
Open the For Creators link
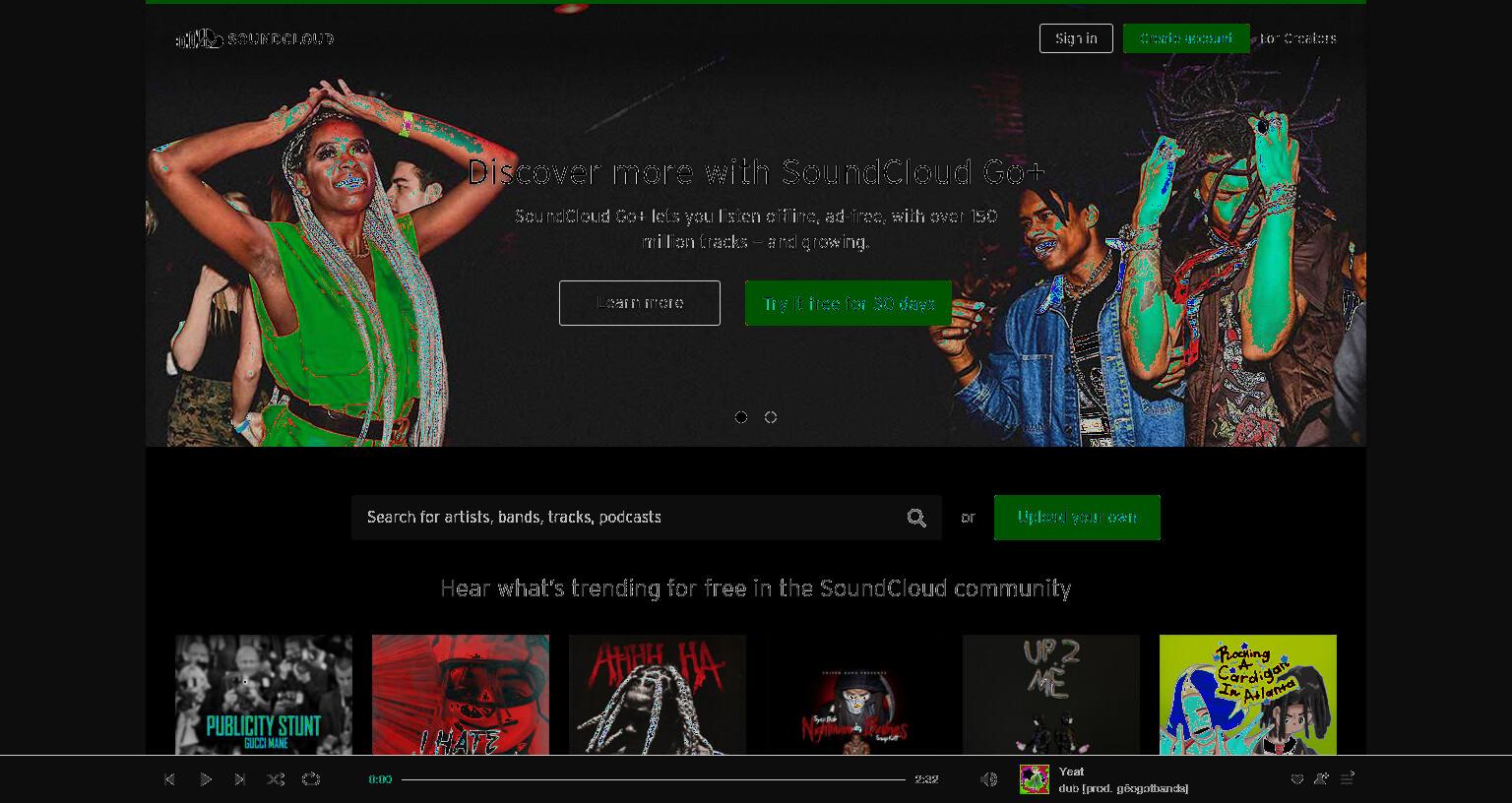(x=1298, y=38)
